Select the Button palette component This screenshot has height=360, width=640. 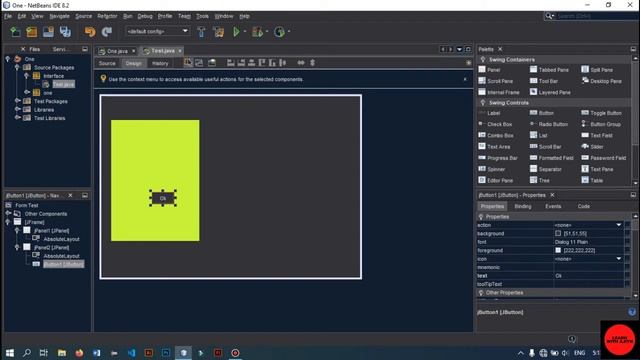(542, 113)
